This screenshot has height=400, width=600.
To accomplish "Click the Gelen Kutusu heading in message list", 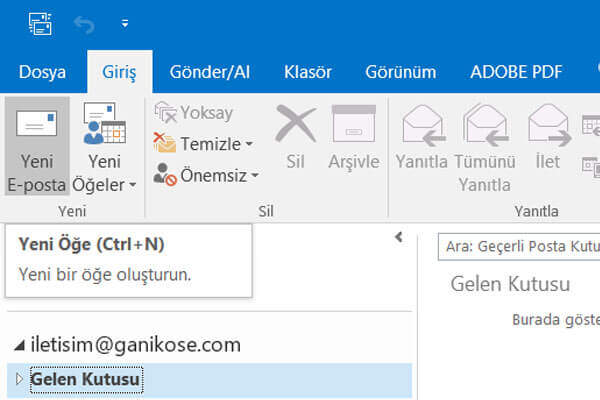I will tap(510, 284).
